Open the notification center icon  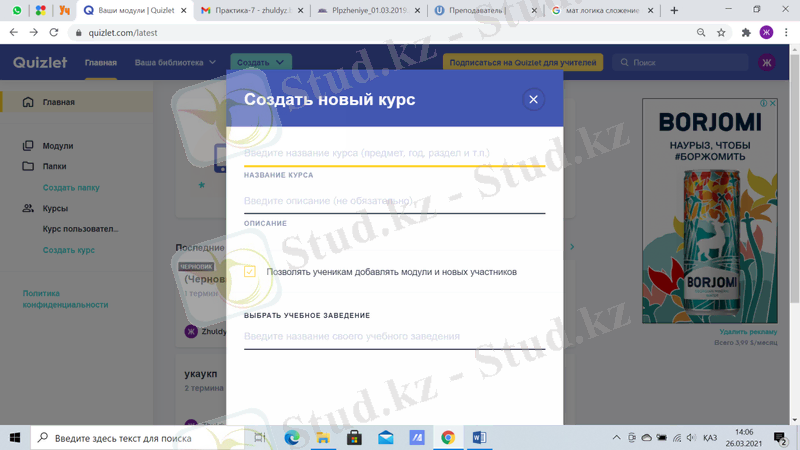pyautogui.click(x=780, y=438)
